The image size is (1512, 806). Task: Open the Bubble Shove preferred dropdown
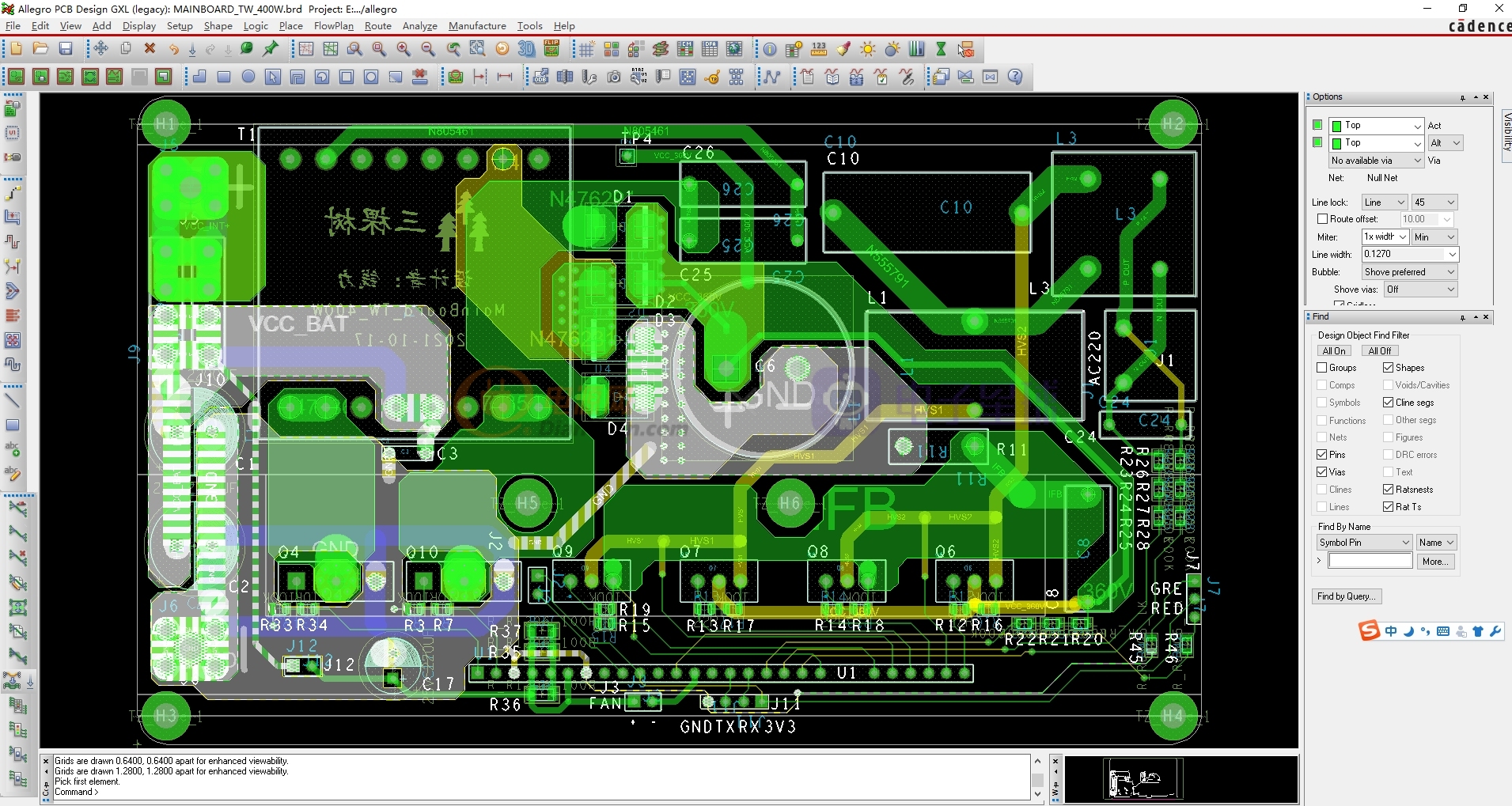tap(1409, 272)
